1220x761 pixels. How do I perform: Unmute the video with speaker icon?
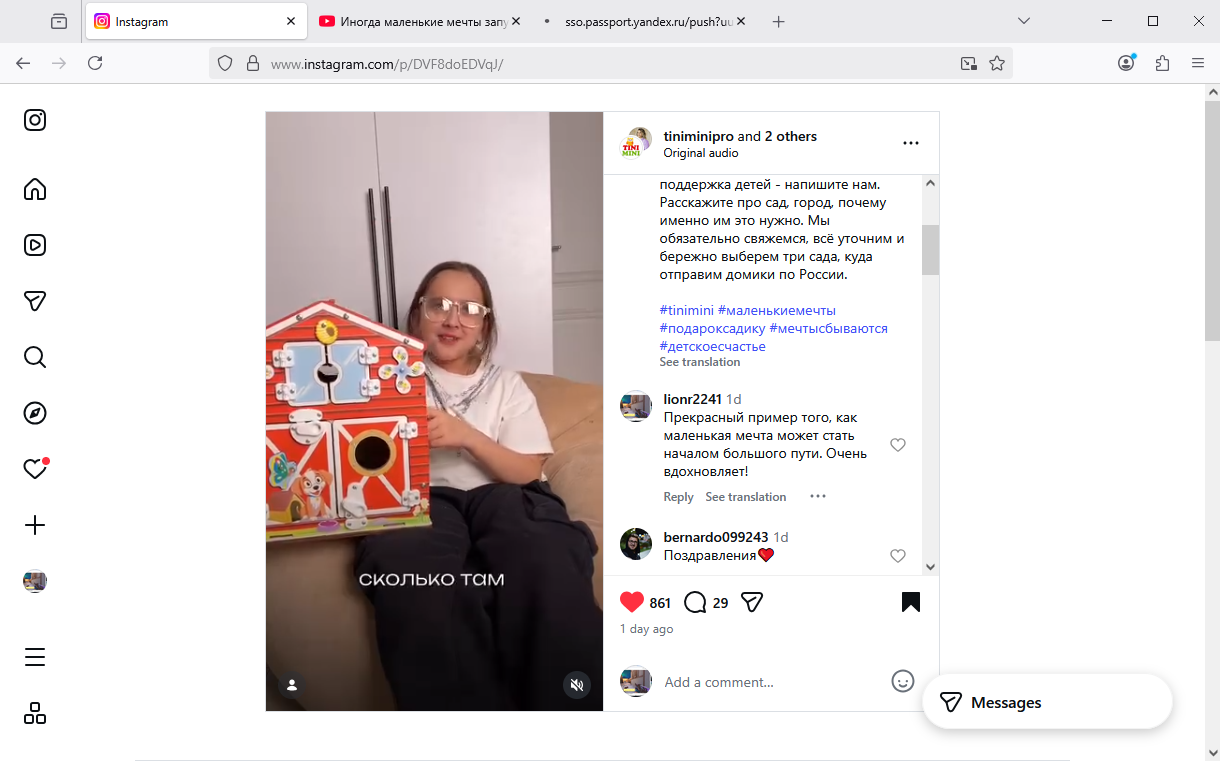[x=576, y=685]
